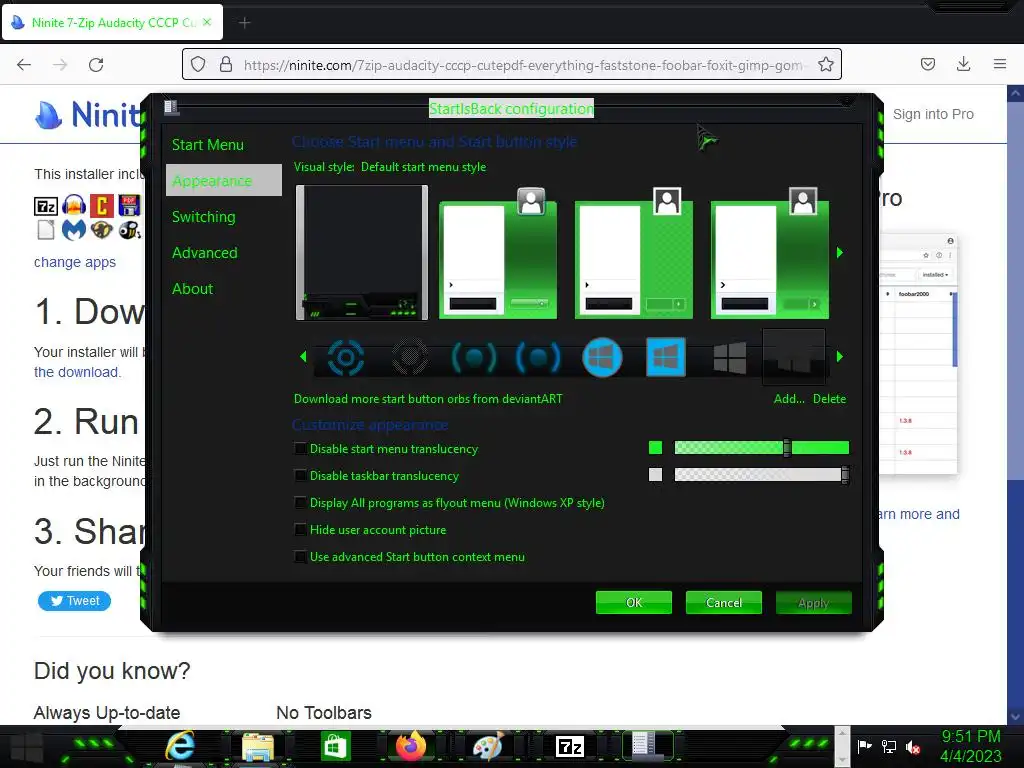Select the second green gradient menu style

[498, 253]
